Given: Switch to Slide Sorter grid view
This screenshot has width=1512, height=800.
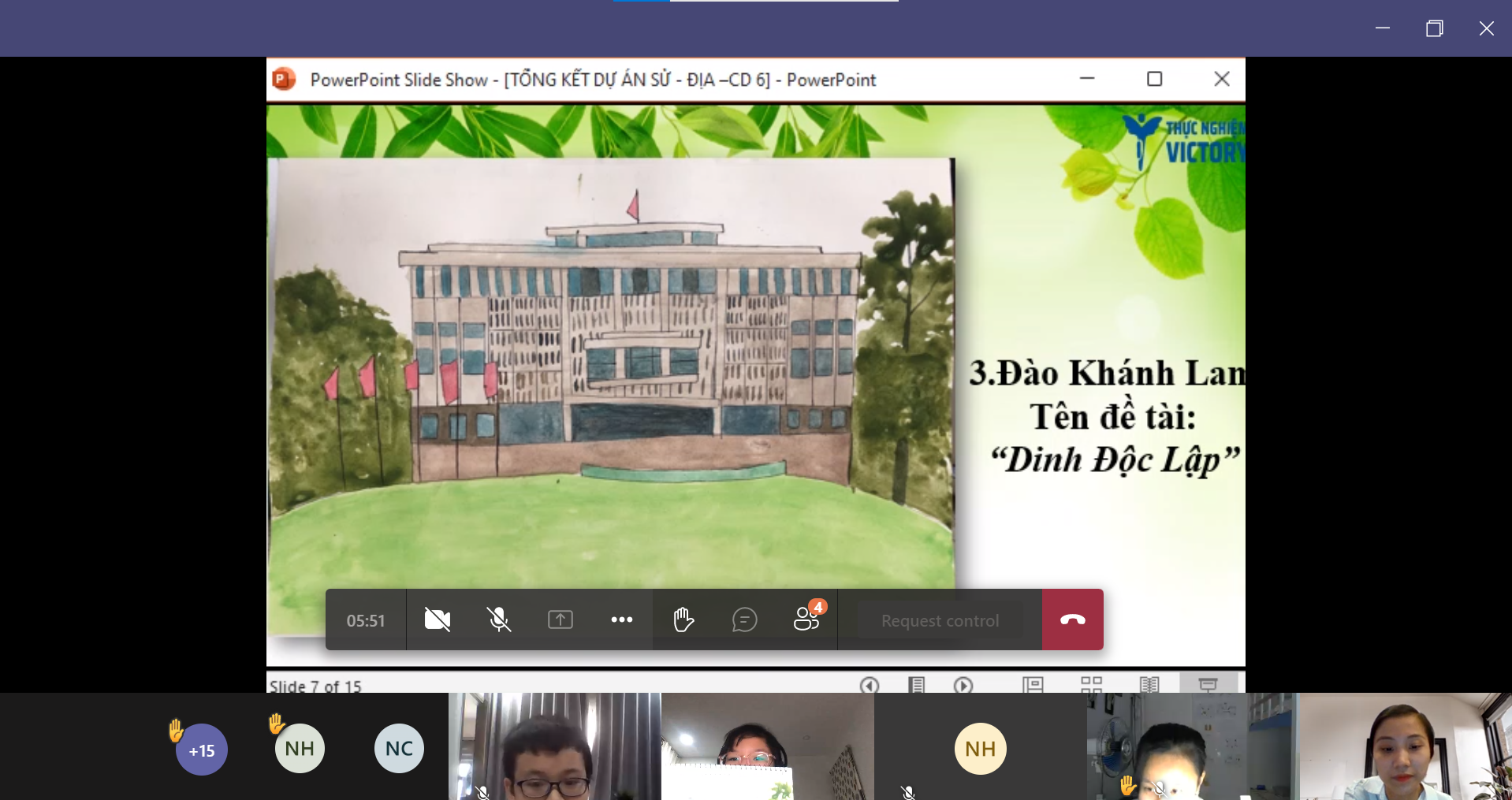Looking at the screenshot, I should click(1092, 685).
